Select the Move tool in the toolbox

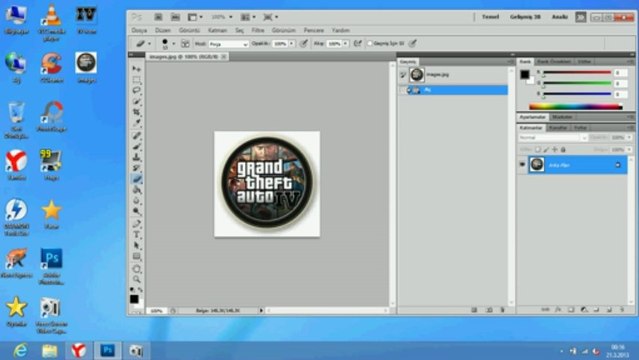point(137,68)
